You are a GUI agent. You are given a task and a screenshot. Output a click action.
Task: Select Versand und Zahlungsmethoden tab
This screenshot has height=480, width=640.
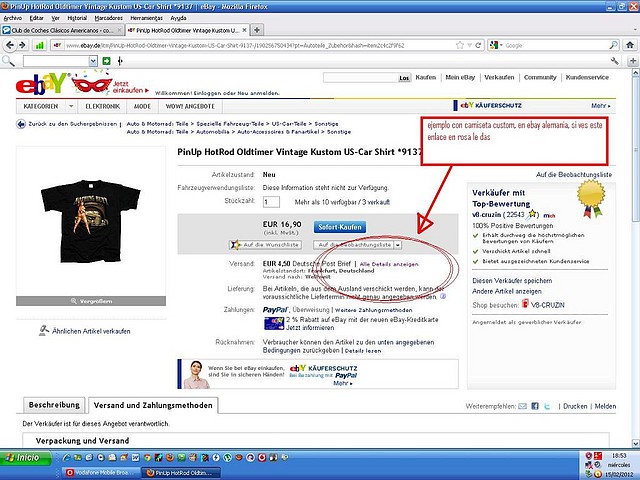(x=153, y=405)
